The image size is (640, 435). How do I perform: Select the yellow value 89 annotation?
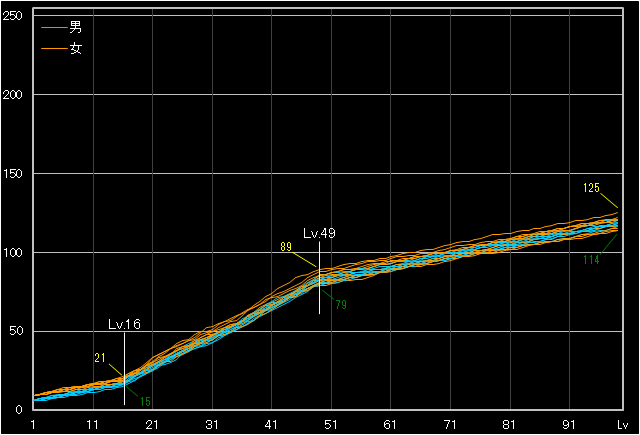[x=286, y=246]
